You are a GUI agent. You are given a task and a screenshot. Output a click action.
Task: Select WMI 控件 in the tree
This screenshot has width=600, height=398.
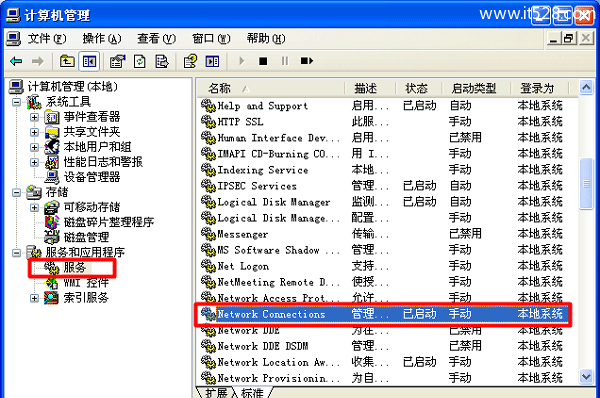pyautogui.click(x=86, y=283)
